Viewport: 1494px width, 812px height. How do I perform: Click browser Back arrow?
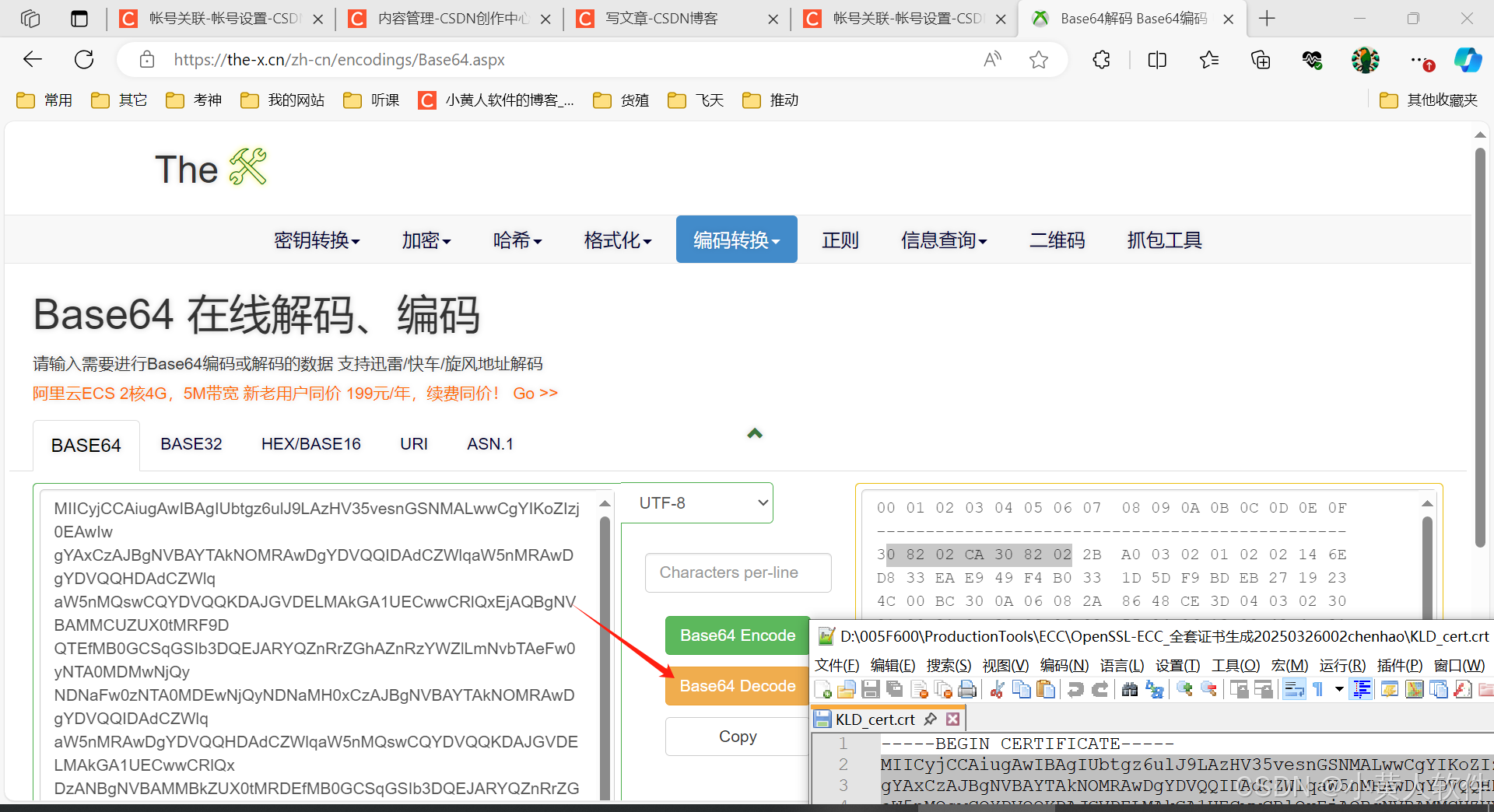point(33,59)
